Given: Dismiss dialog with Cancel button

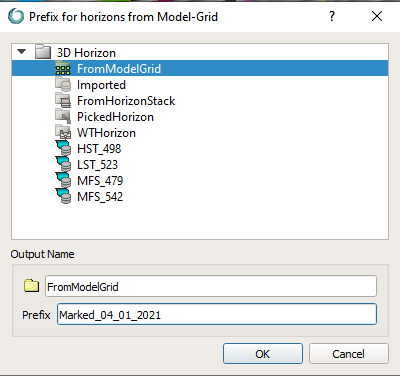Looking at the screenshot, I should coord(349,354).
